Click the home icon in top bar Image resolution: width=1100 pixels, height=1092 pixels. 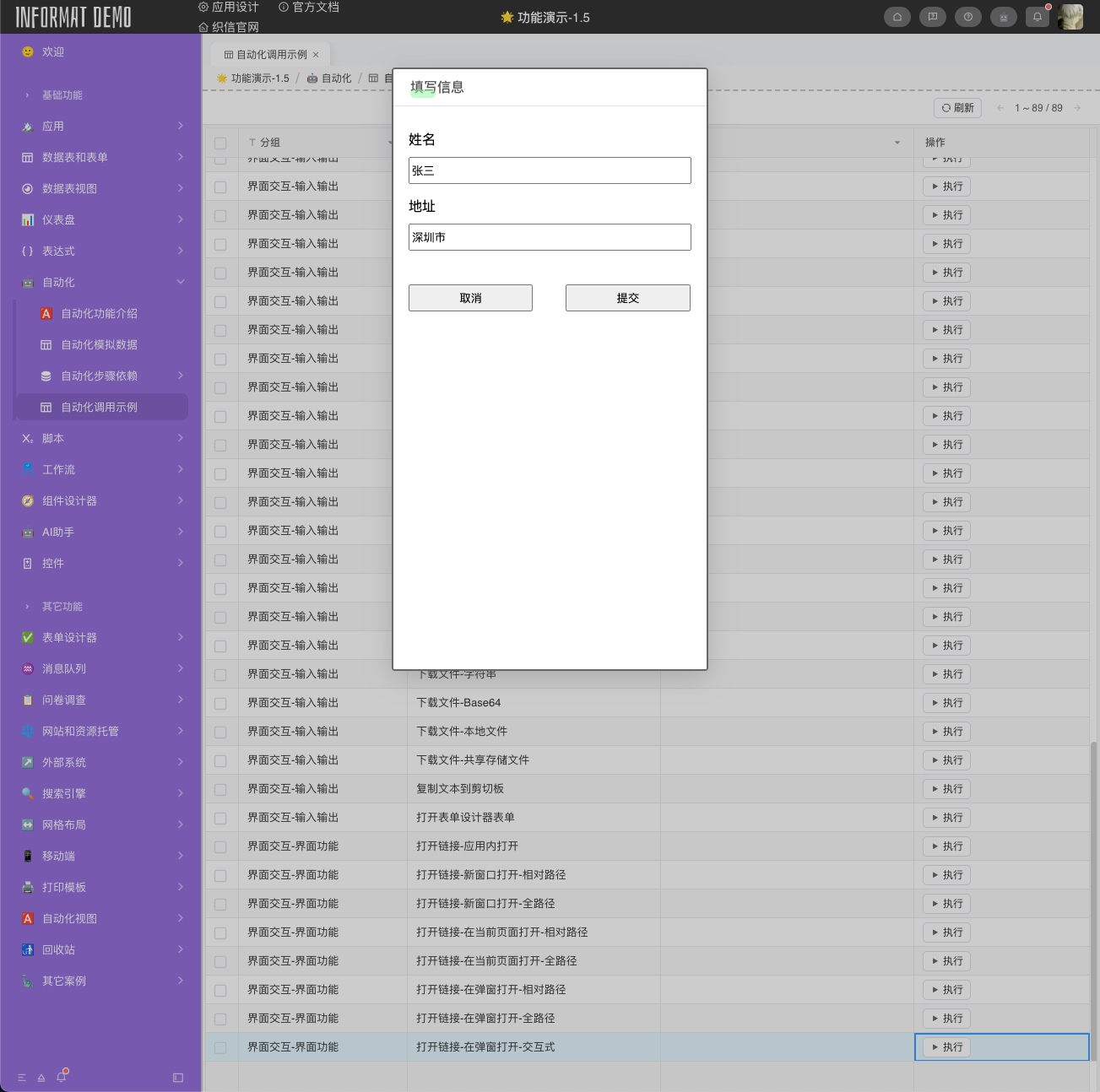(897, 17)
